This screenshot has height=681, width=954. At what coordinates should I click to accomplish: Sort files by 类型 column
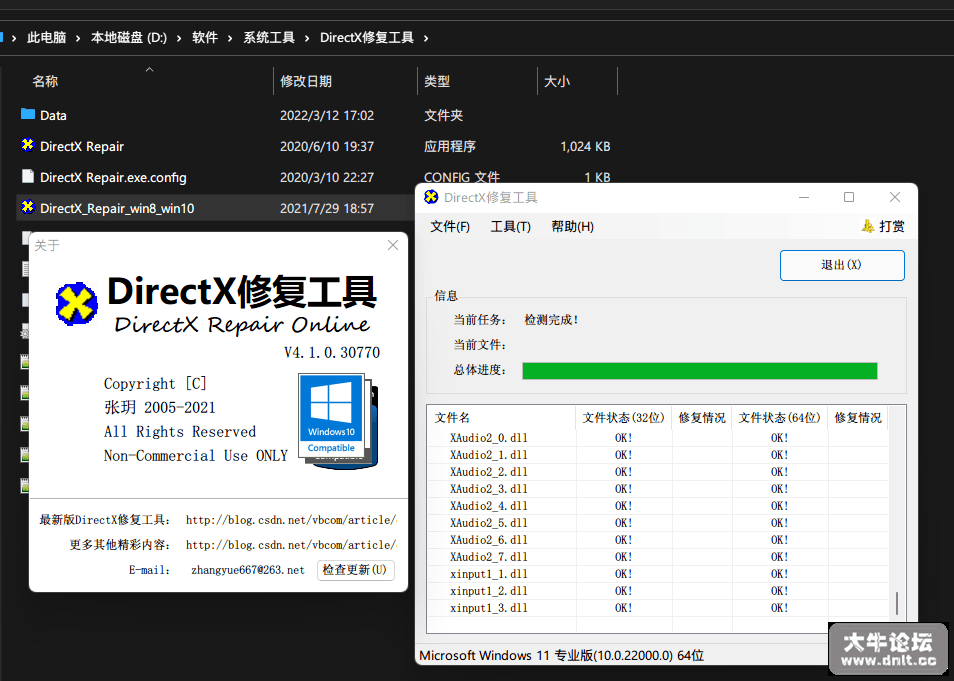[437, 82]
